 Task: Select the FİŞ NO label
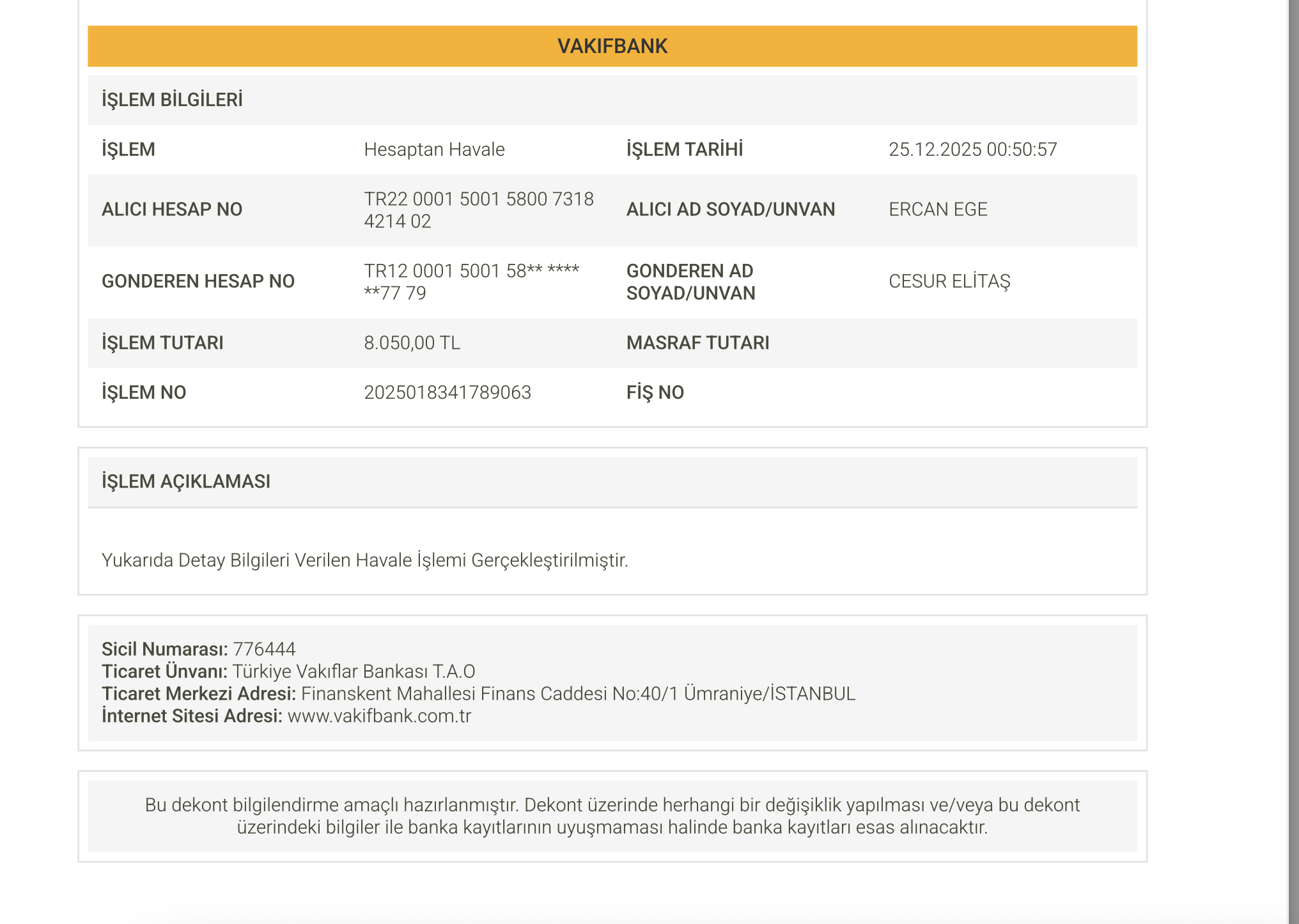click(655, 392)
